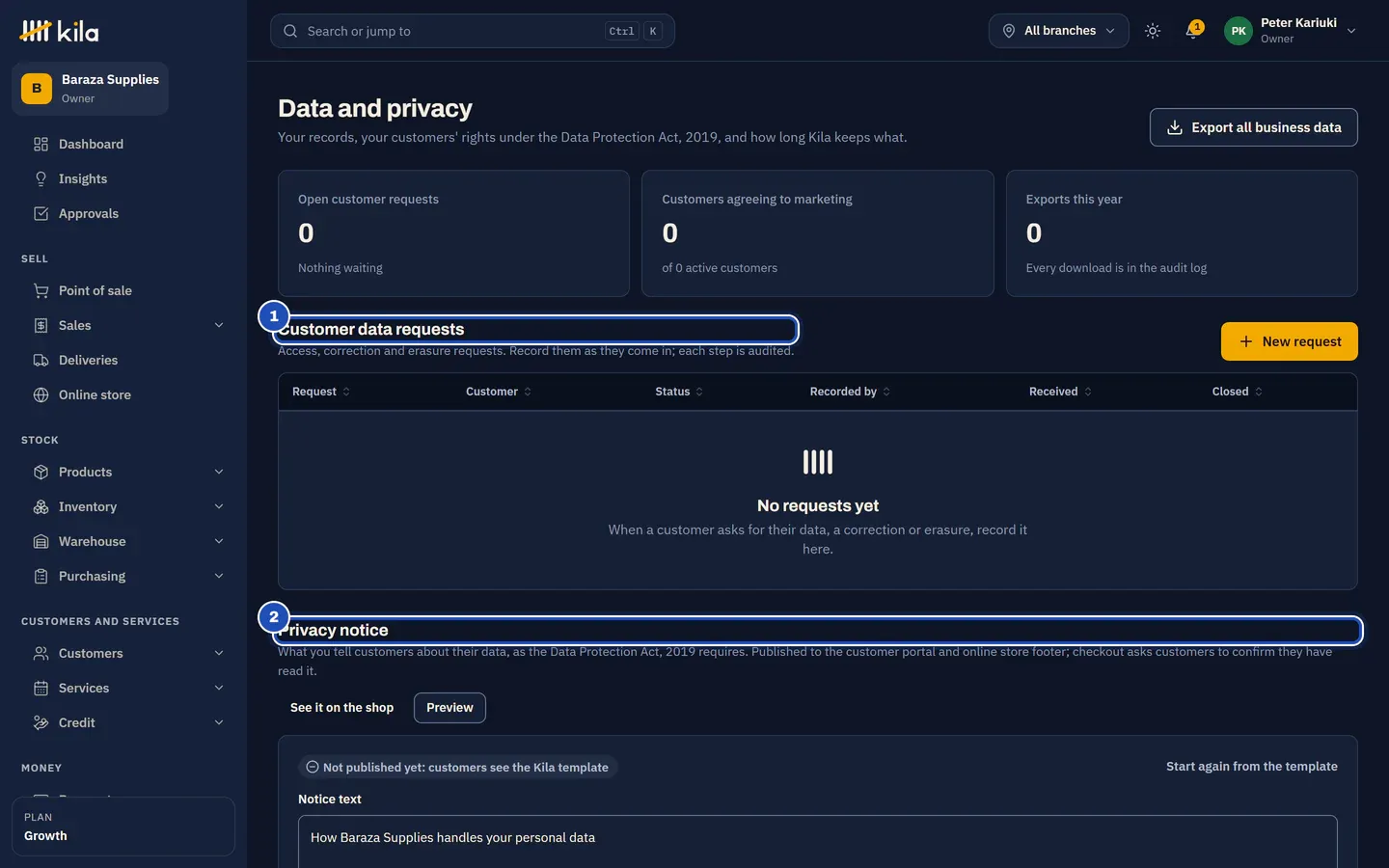The width and height of the screenshot is (1389, 868).
Task: Open Approvals from the sidebar
Action: [x=123, y=213]
